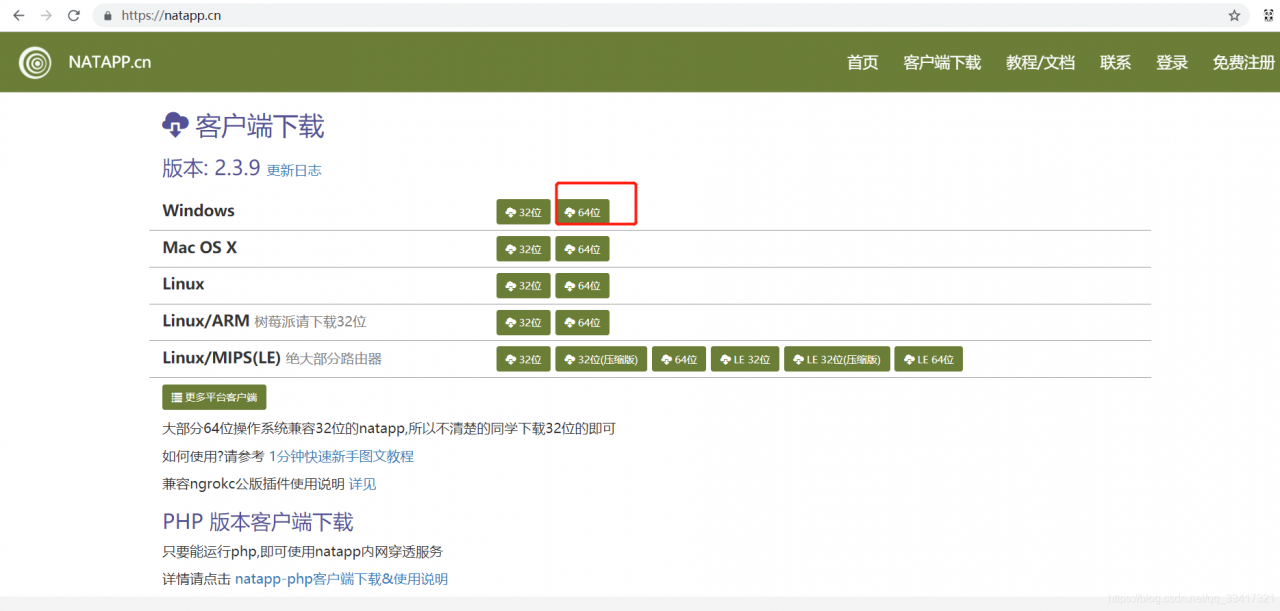
Task: Click the browser back arrow
Action: 18,16
